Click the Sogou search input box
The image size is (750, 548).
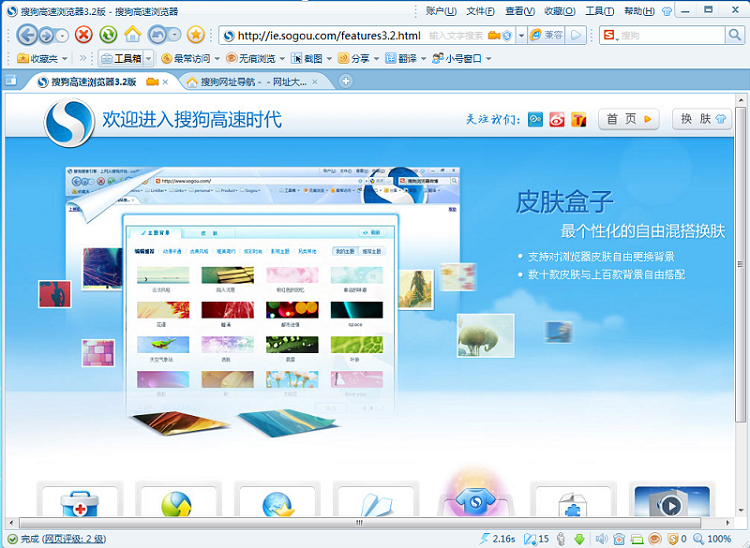point(672,35)
